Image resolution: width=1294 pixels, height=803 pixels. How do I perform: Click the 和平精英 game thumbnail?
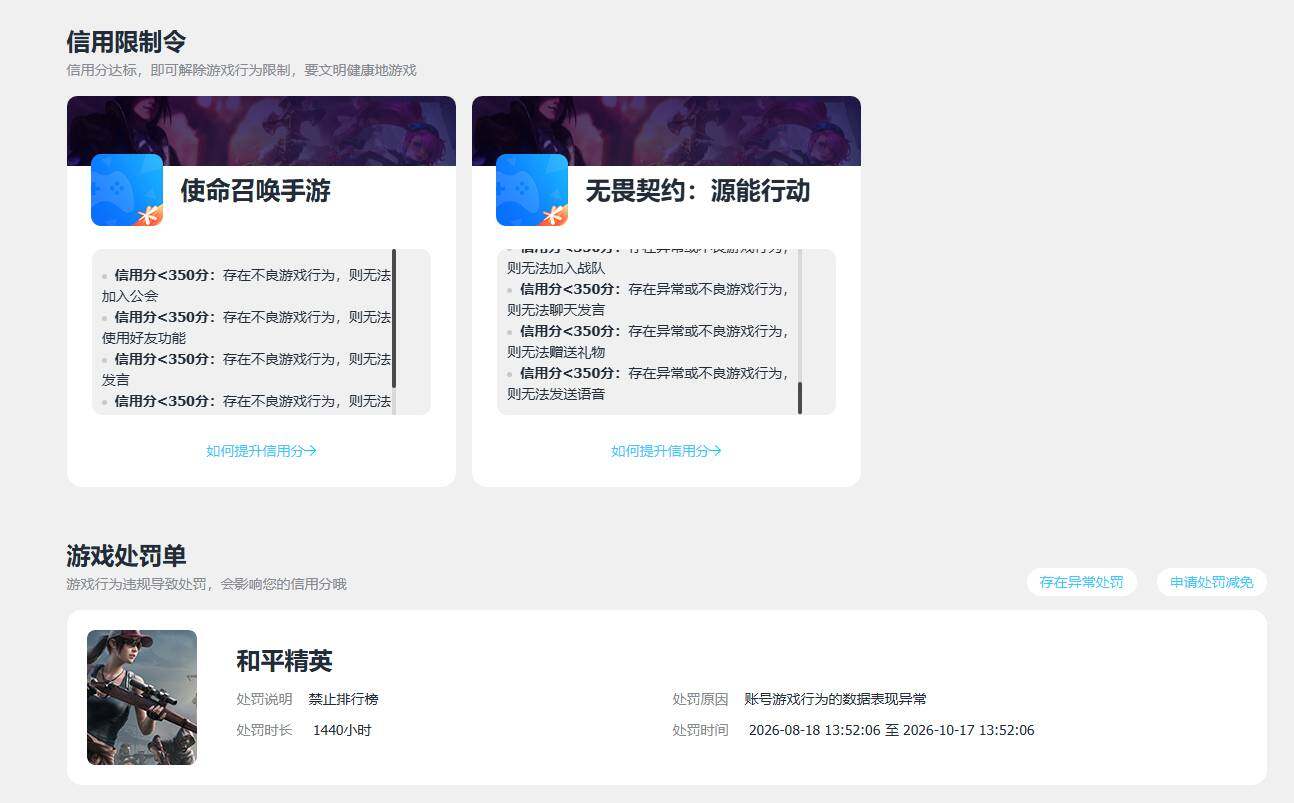(x=142, y=697)
